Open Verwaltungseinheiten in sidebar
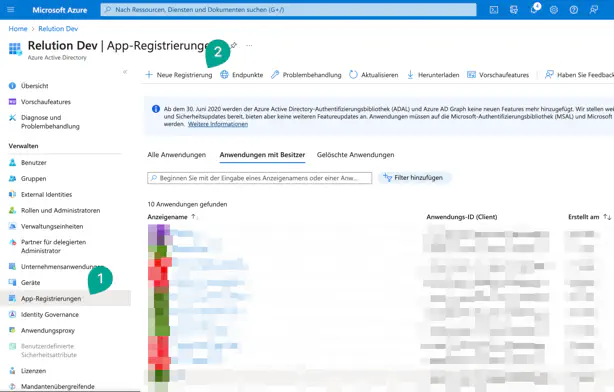Viewport: 614px width, 392px height. click(46, 226)
